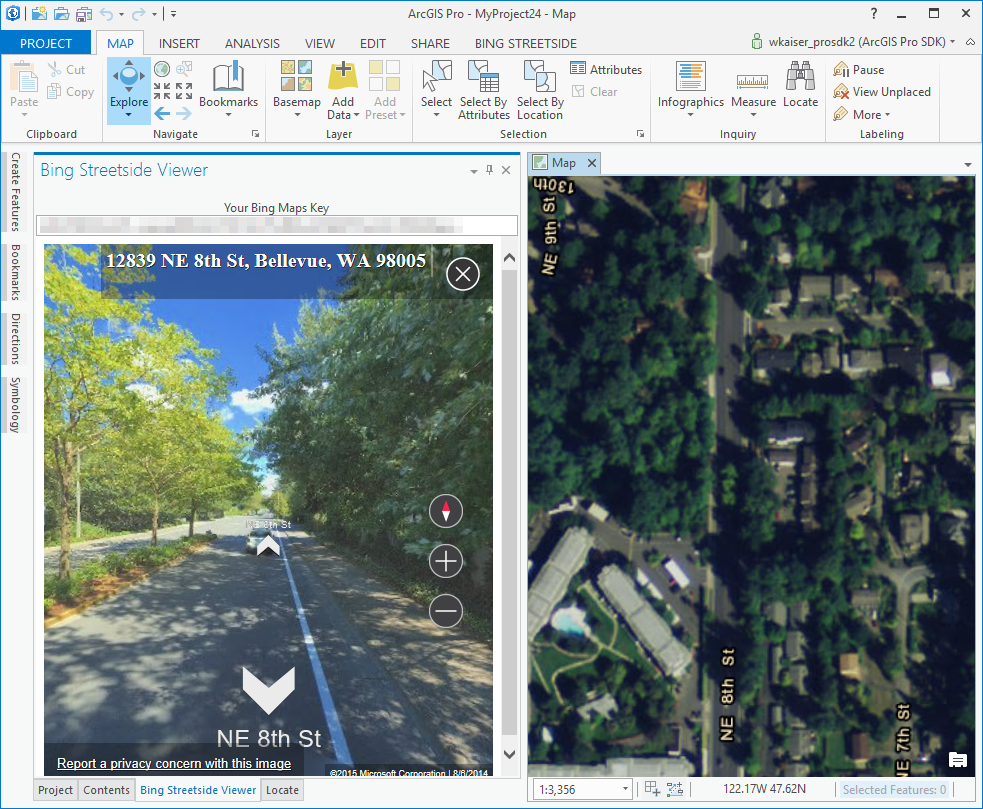Open map view tab list dropdown
The width and height of the screenshot is (983, 809).
pyautogui.click(x=968, y=164)
